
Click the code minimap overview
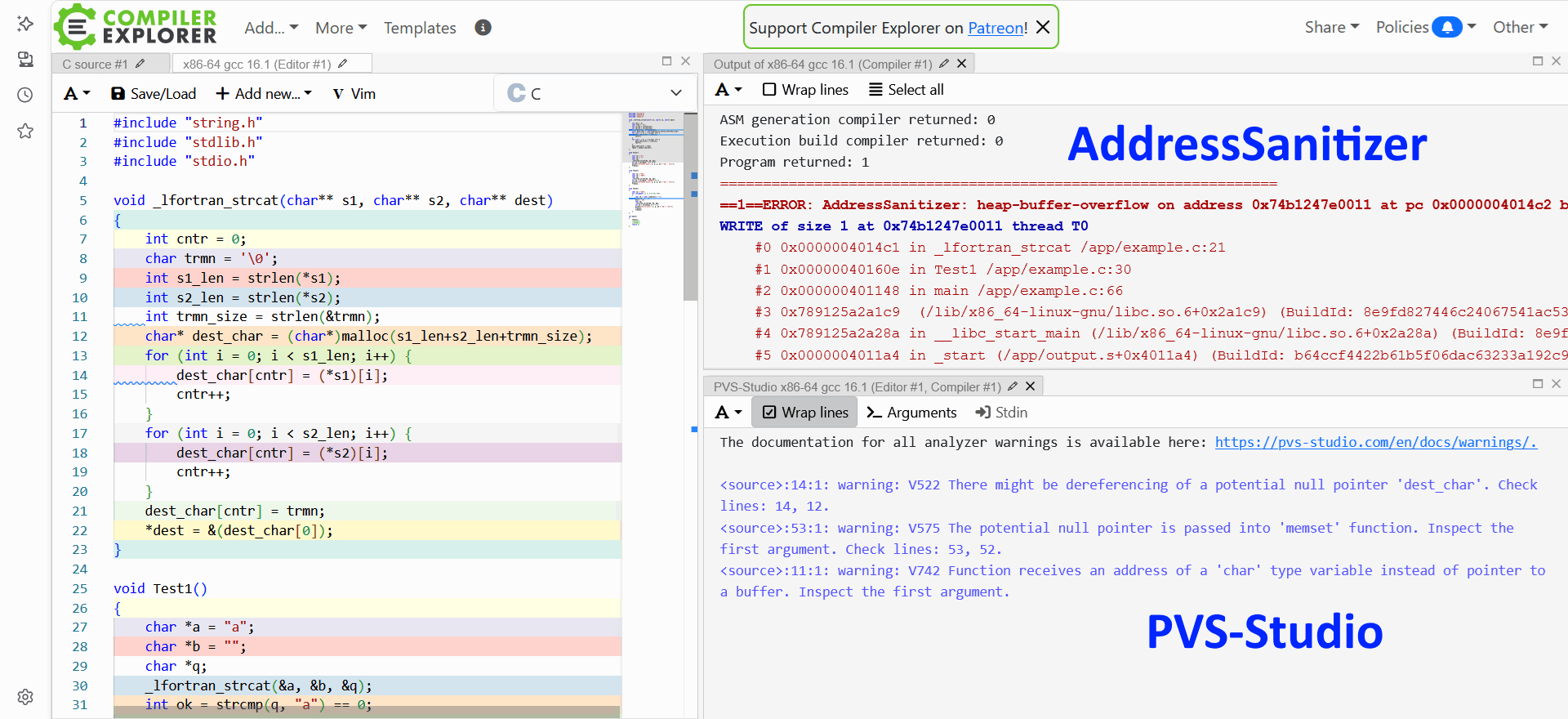click(655, 169)
